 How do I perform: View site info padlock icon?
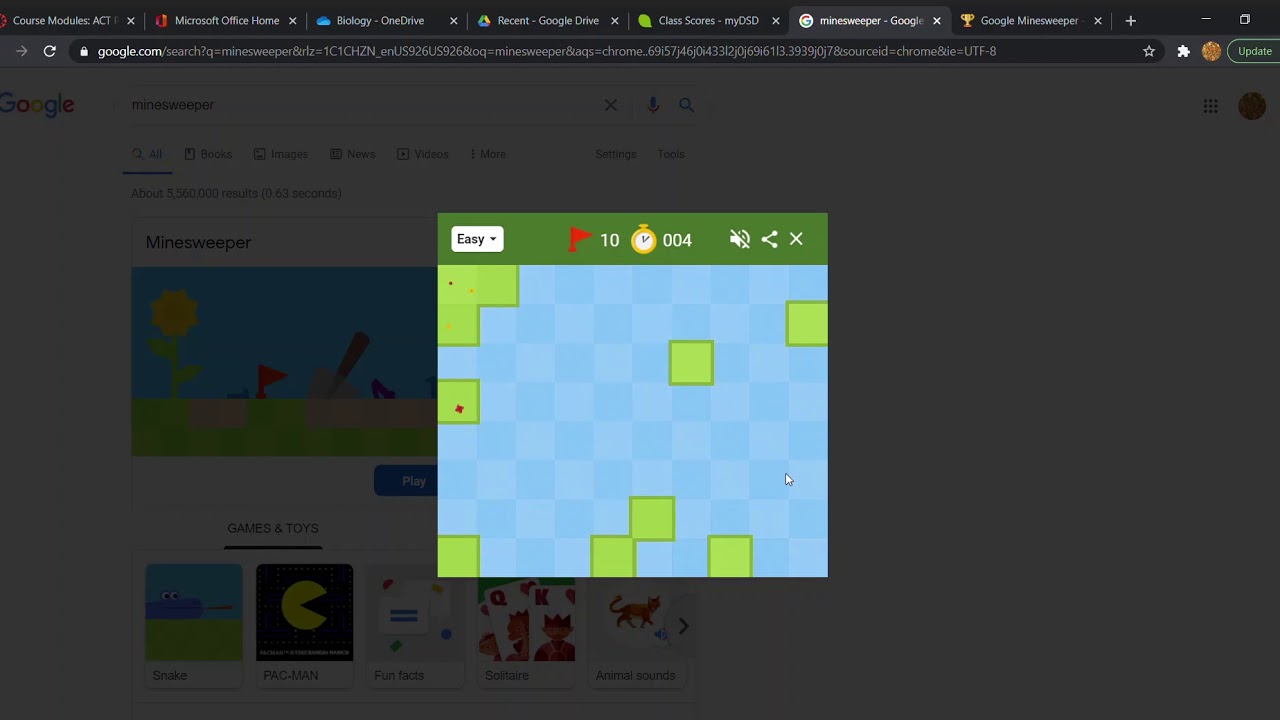[84, 51]
